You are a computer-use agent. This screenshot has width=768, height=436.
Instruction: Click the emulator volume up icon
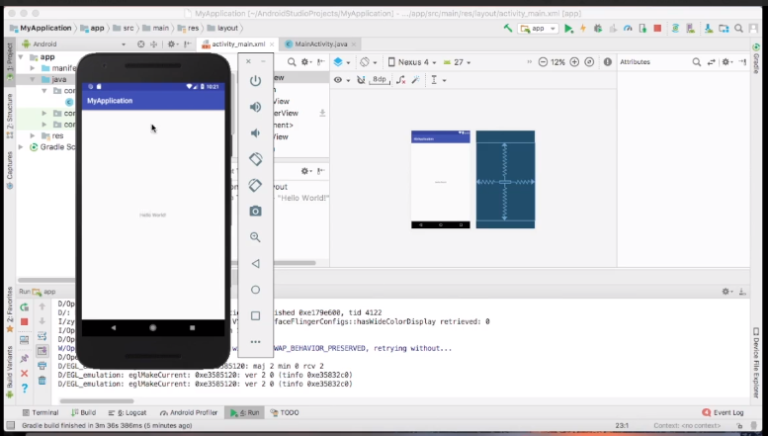pyautogui.click(x=255, y=107)
